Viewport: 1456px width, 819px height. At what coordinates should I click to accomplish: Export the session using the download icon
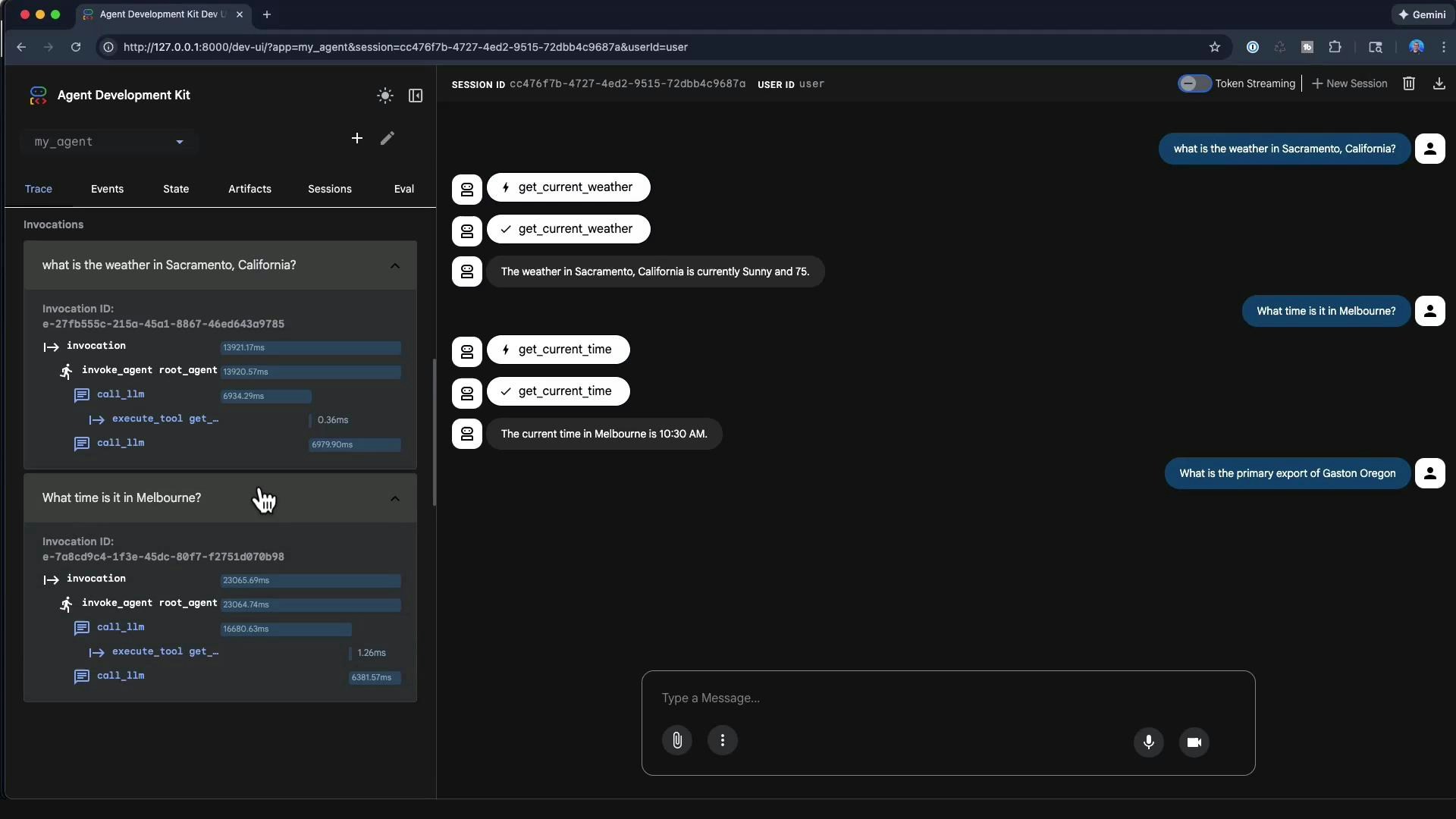[x=1439, y=83]
